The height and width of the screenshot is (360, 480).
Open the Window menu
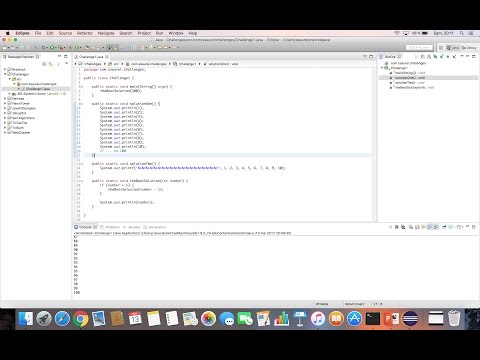tap(176, 33)
